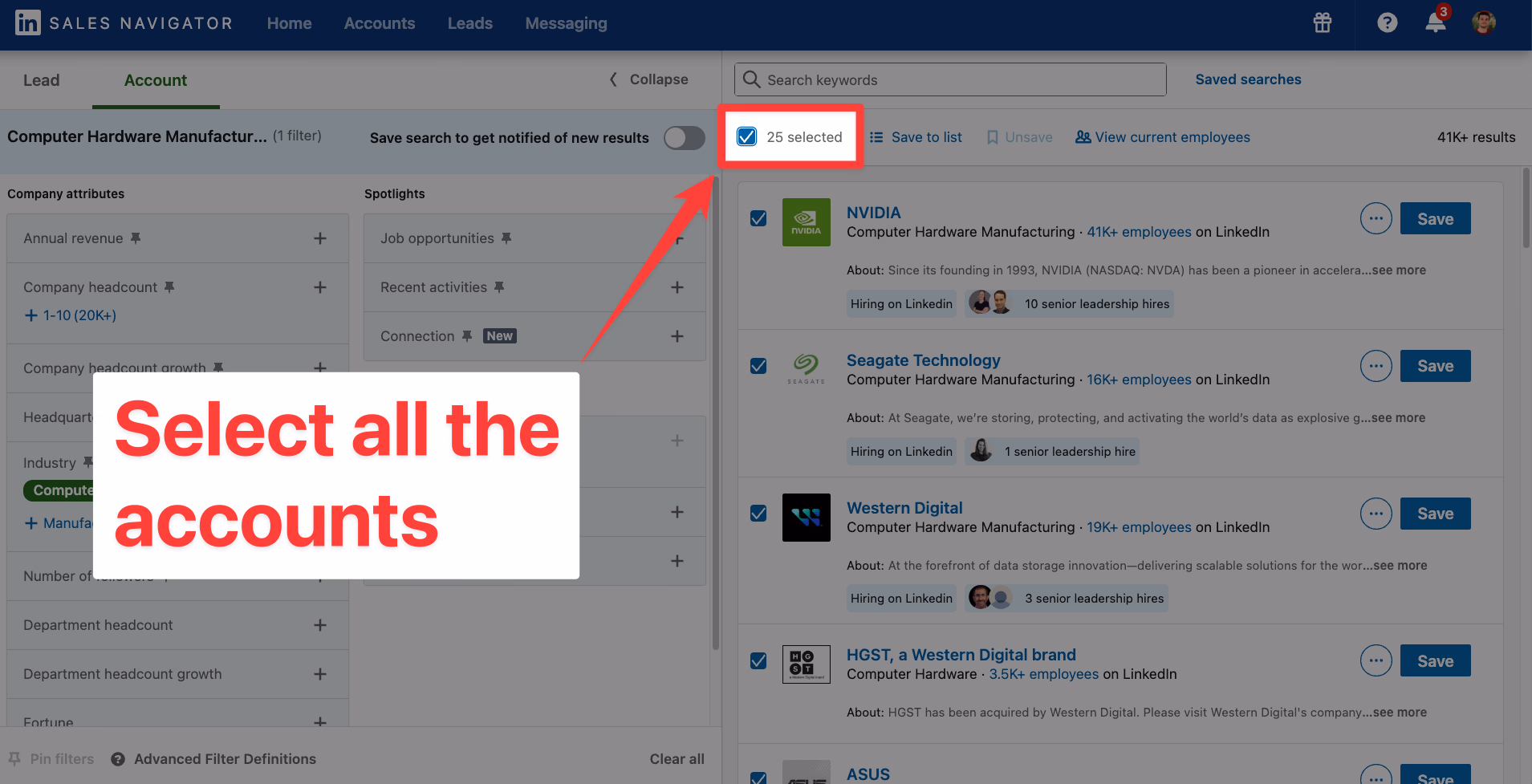The width and height of the screenshot is (1532, 784).
Task: Expand the Department headcount filter
Action: (x=320, y=625)
